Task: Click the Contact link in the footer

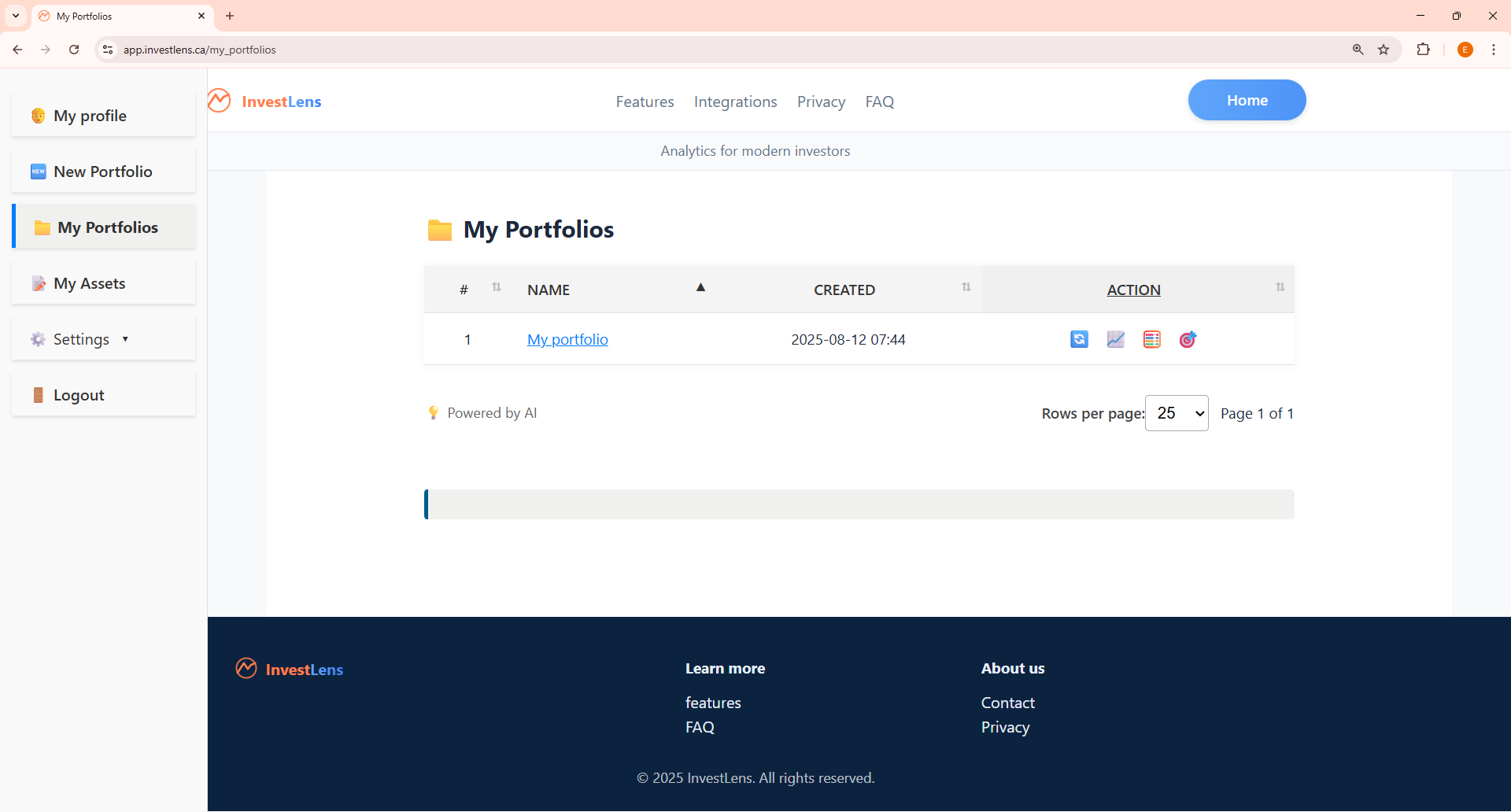Action: pos(1007,703)
